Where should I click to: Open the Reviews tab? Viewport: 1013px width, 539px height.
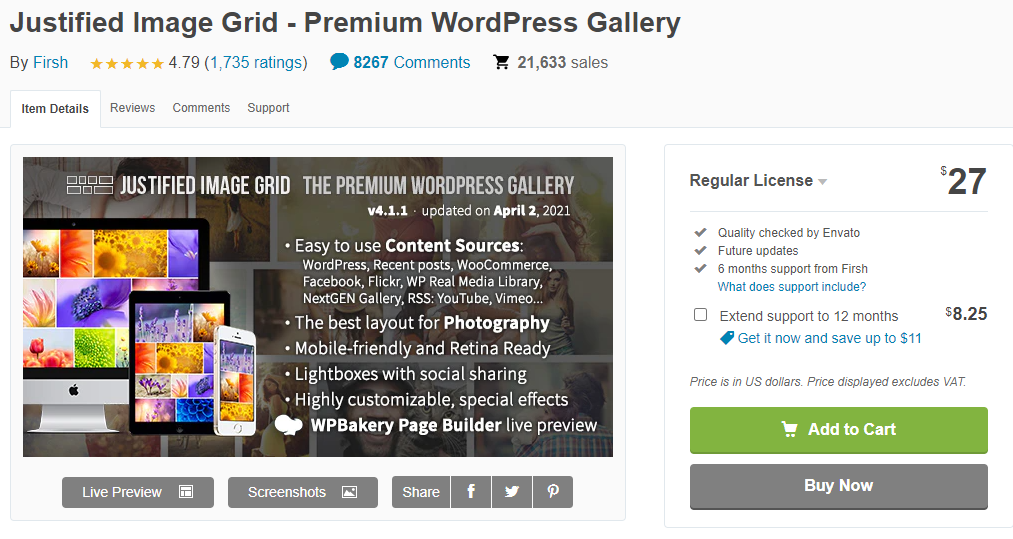(132, 108)
